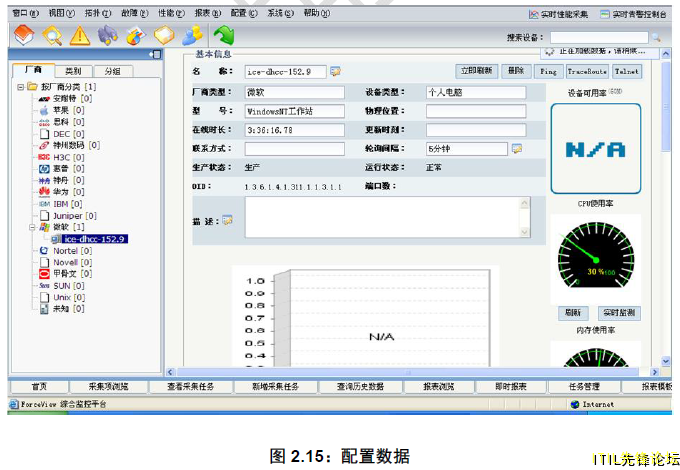The width and height of the screenshot is (680, 470).
Task: Select 未知 vendor in tree
Action: tap(62, 309)
